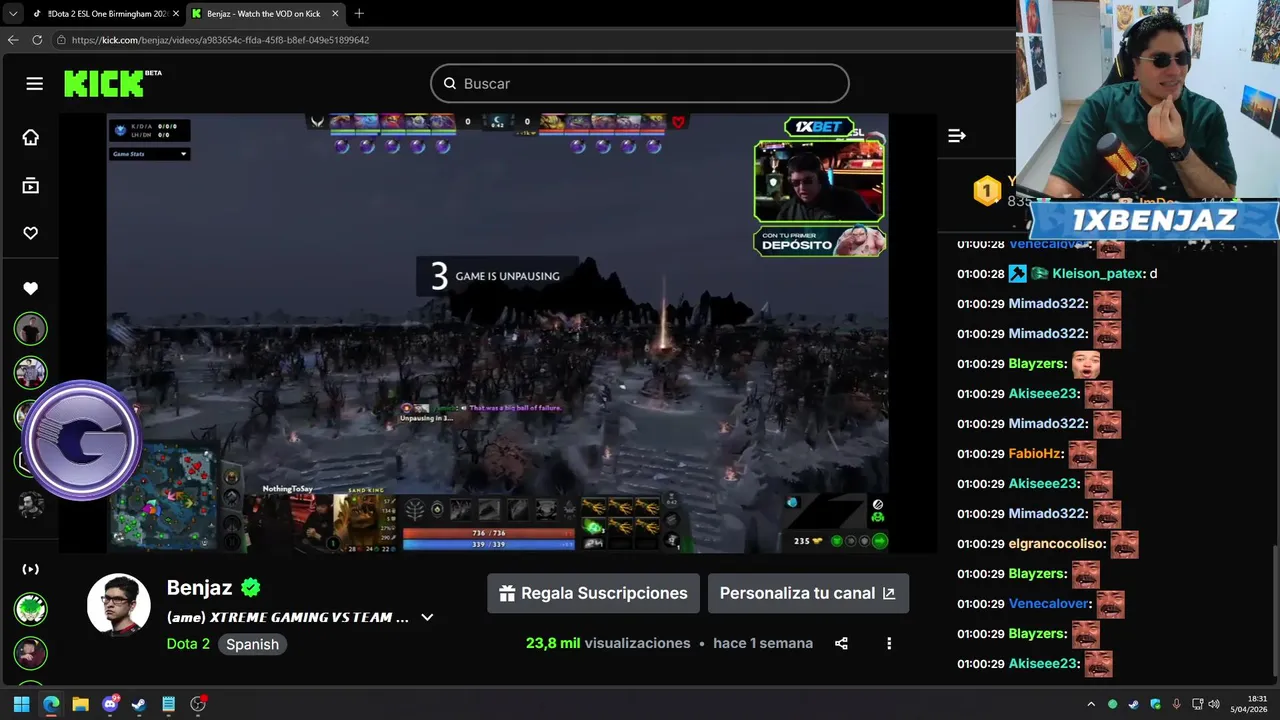Open OBS Studio from taskbar
1280x720 pixels.
(x=198, y=704)
